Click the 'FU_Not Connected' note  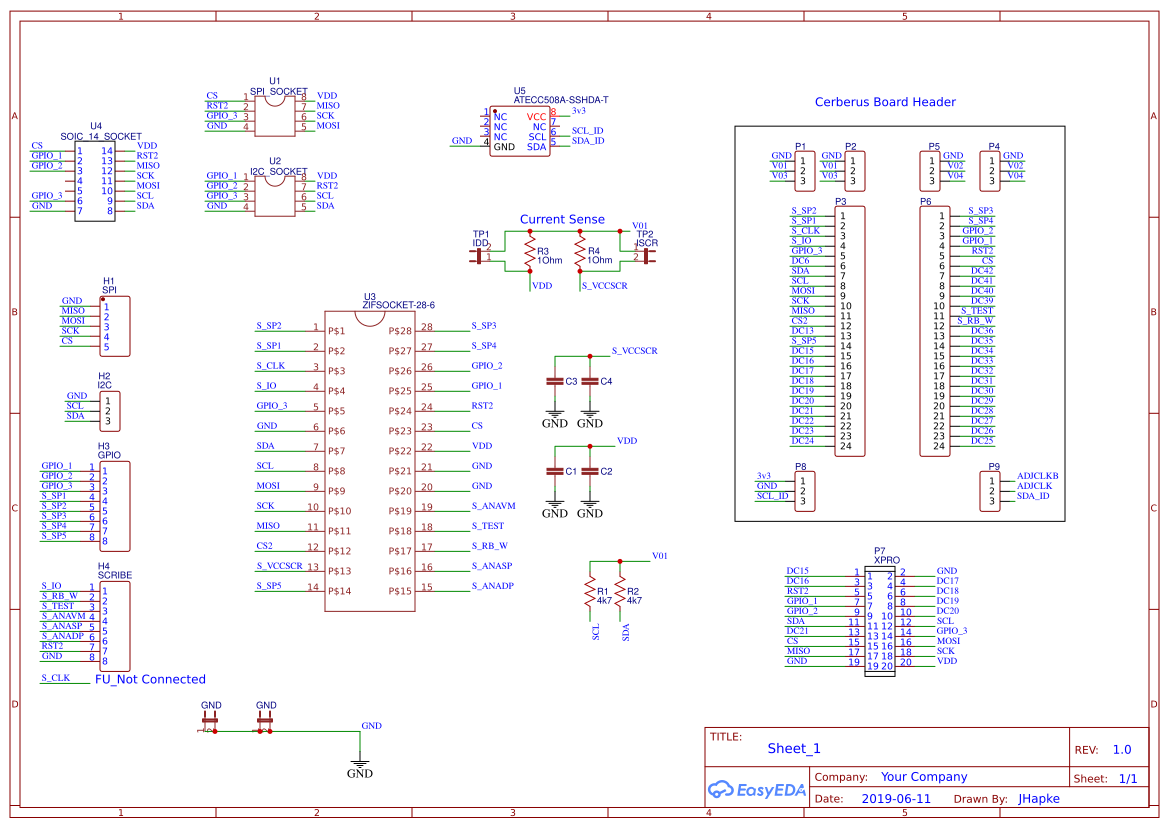coord(150,679)
